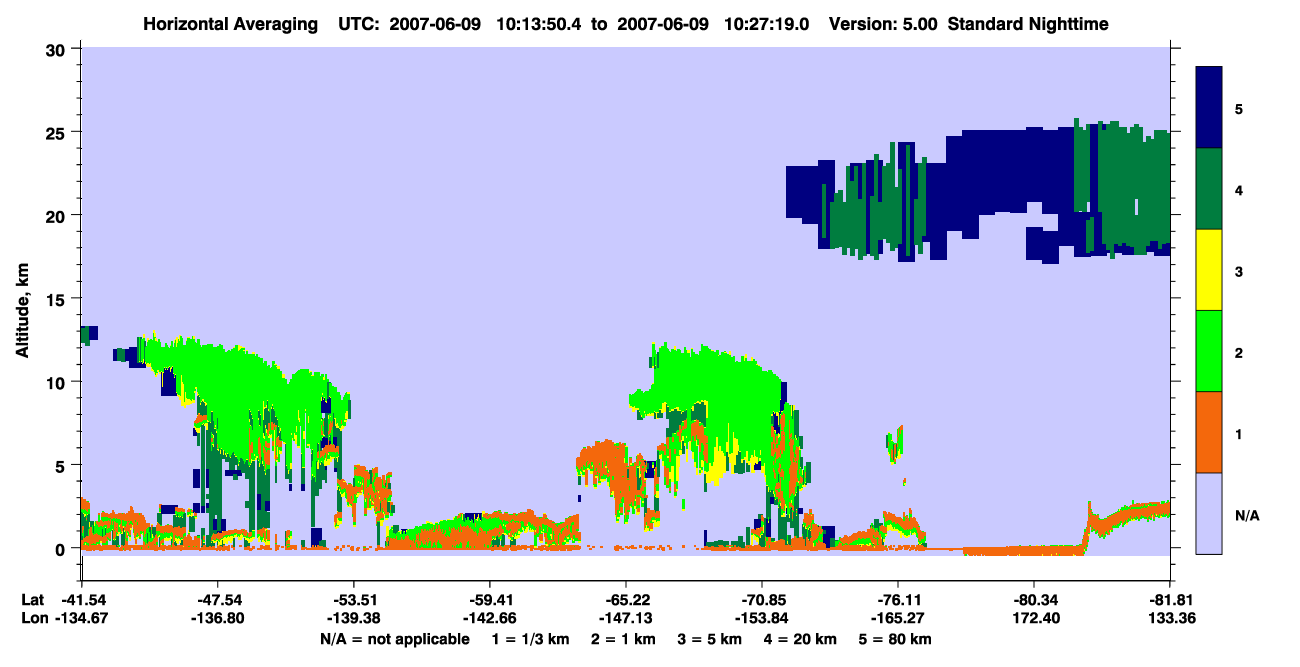The height and width of the screenshot is (667, 1300).
Task: Click latitude value -53.51
Action: (353, 600)
